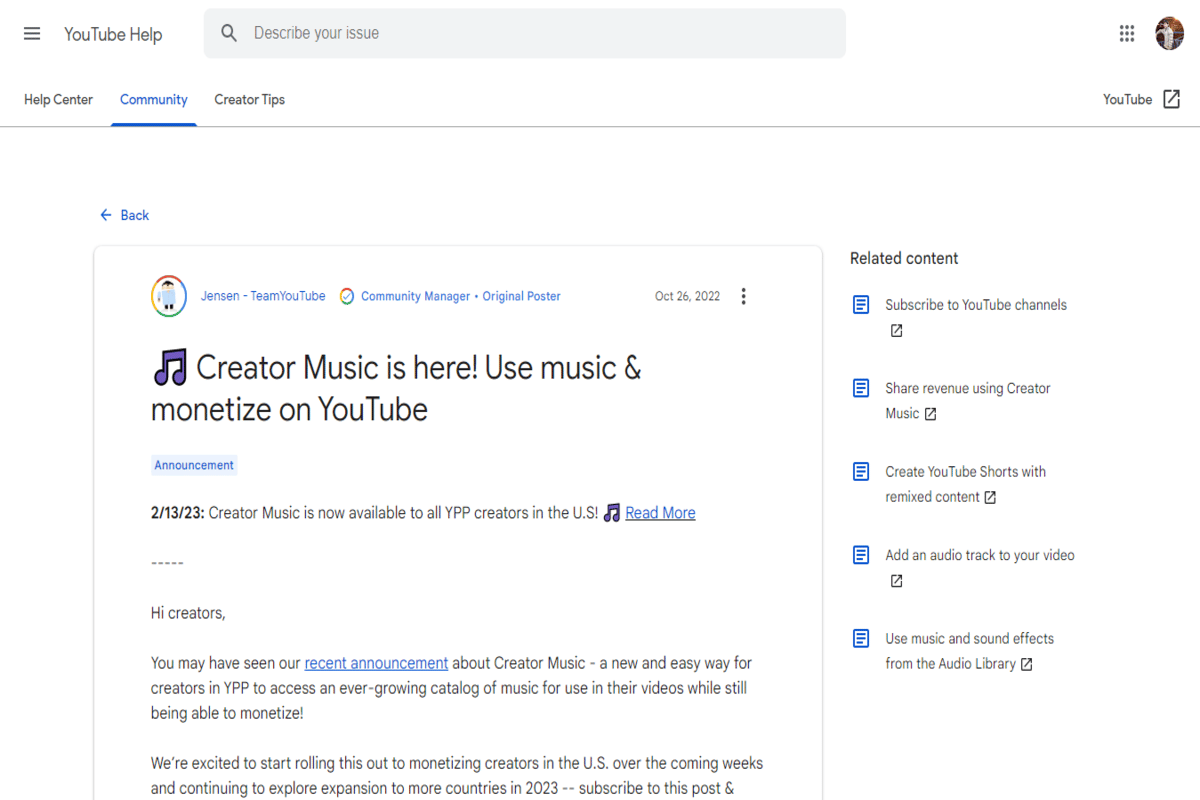This screenshot has height=800, width=1200.
Task: Switch to the Help Center tab
Action: (58, 99)
